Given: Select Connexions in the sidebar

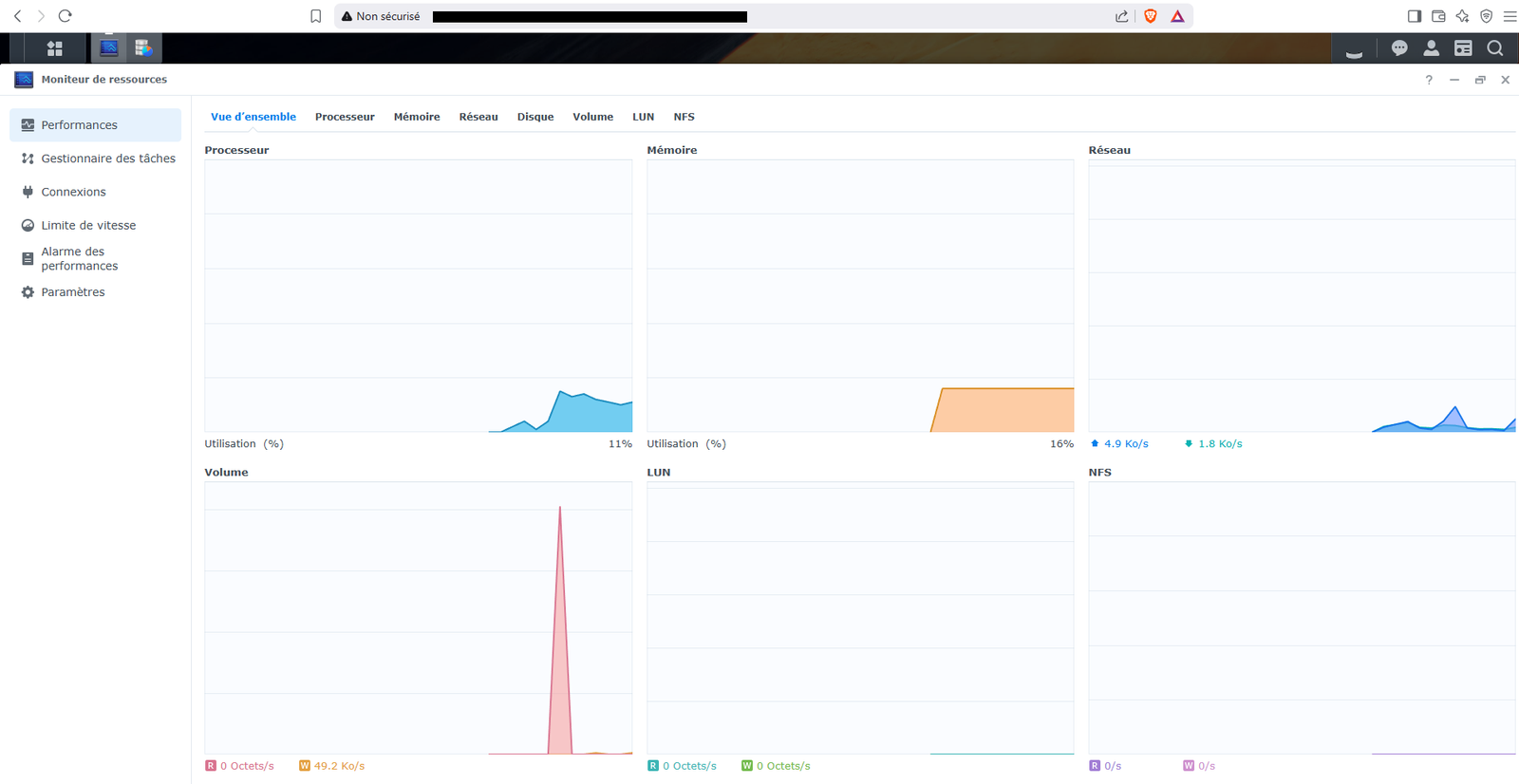Looking at the screenshot, I should pyautogui.click(x=73, y=192).
